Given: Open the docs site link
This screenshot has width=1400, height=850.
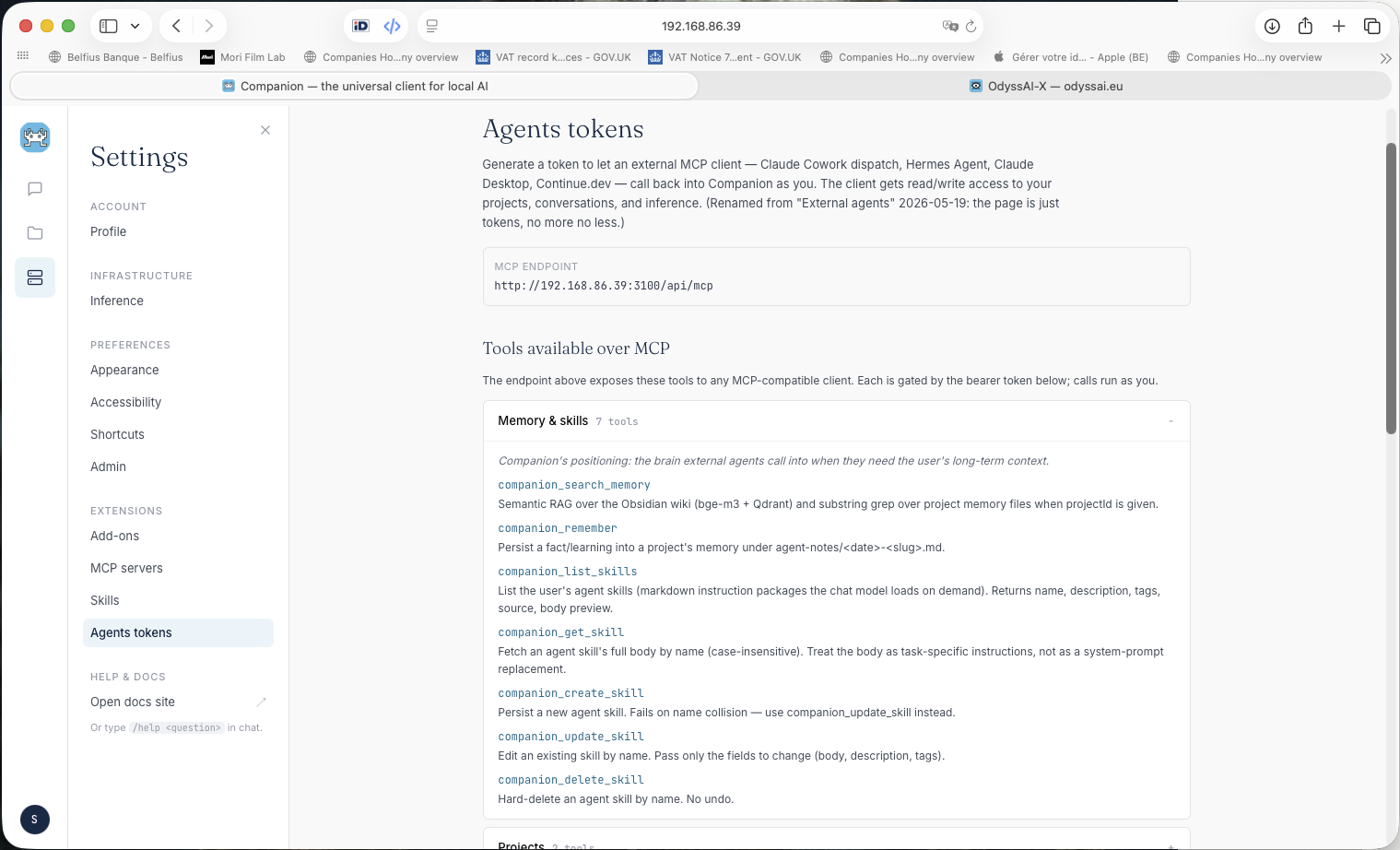Looking at the screenshot, I should point(178,702).
